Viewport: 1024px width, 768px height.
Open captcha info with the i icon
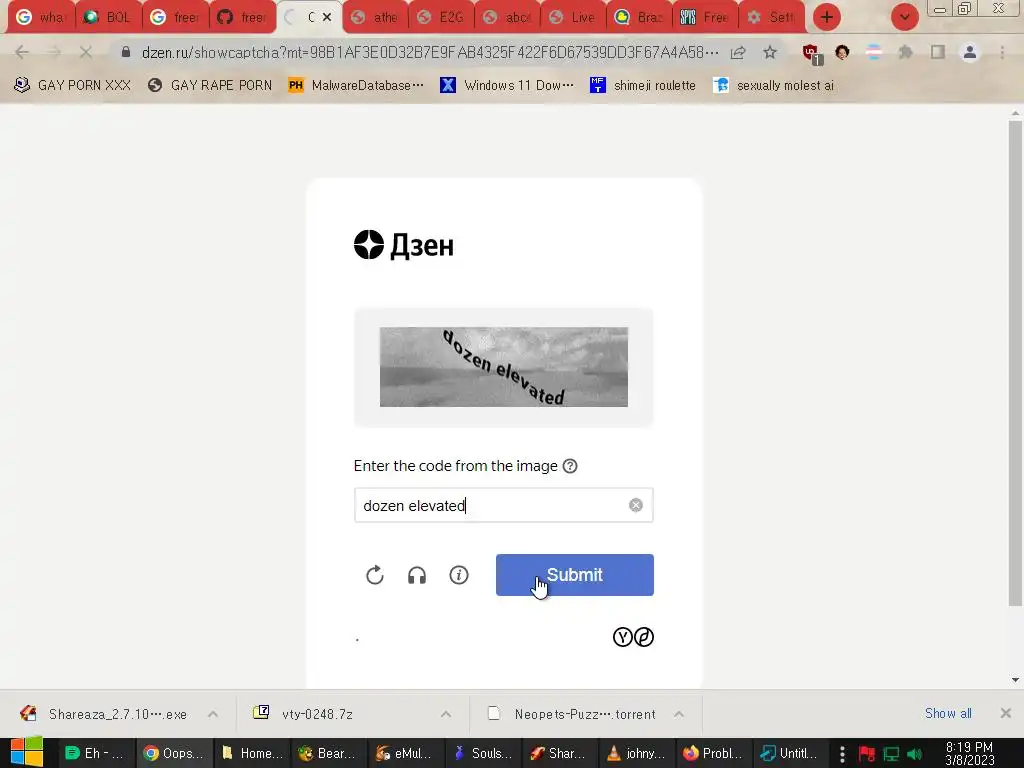[459, 575]
